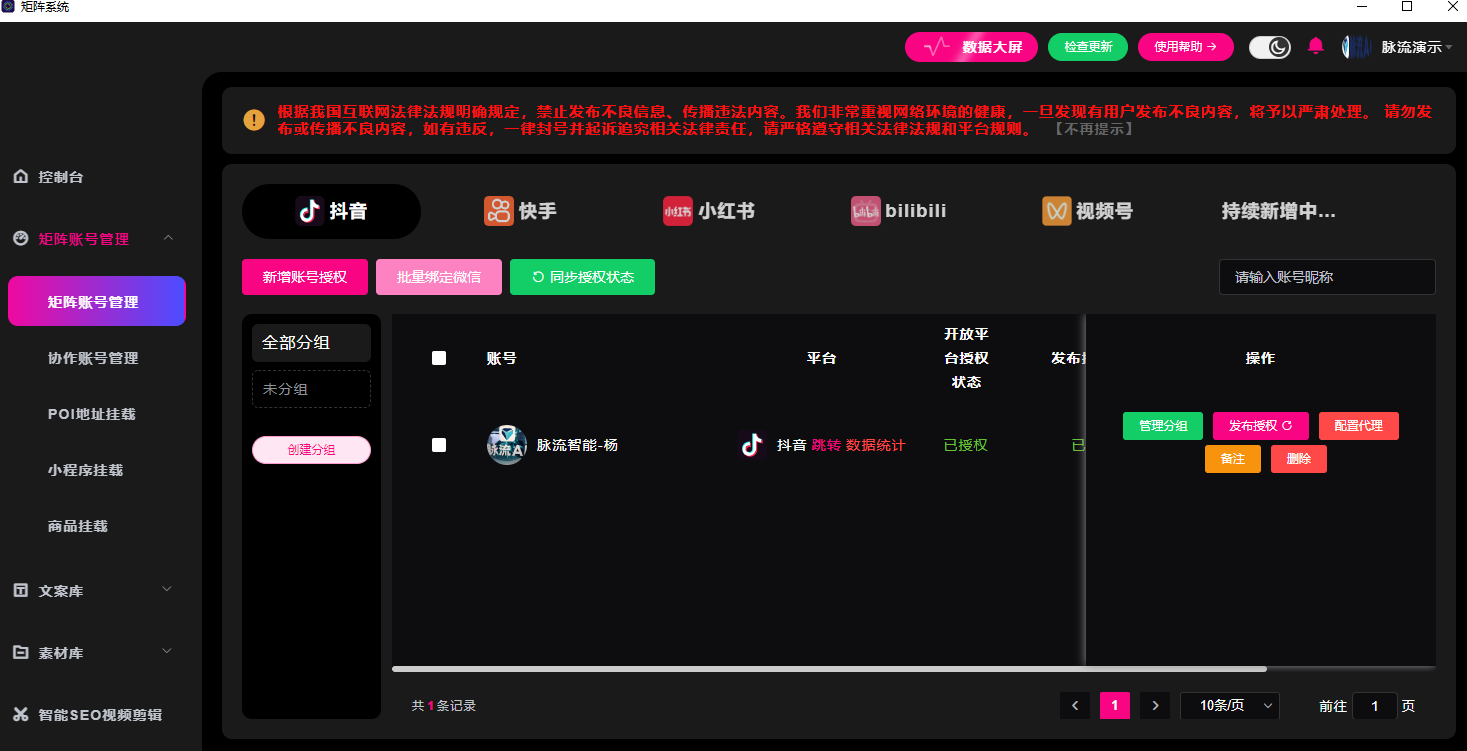
Task: Click the horizontal table scrollbar
Action: click(x=829, y=668)
